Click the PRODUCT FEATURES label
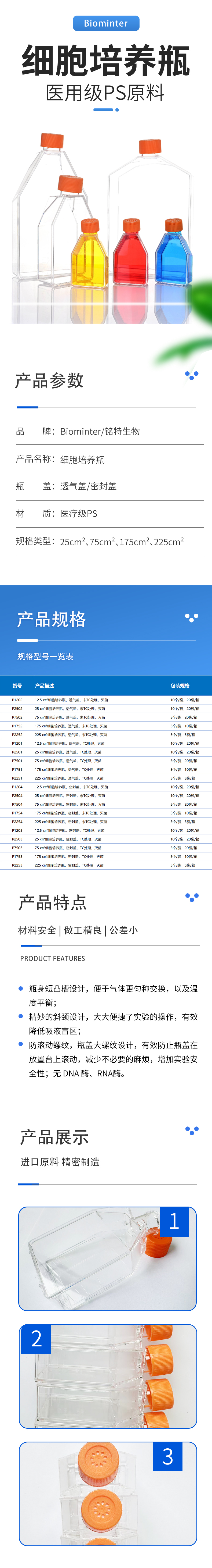Image resolution: width=212 pixels, height=1568 pixels. (52, 958)
